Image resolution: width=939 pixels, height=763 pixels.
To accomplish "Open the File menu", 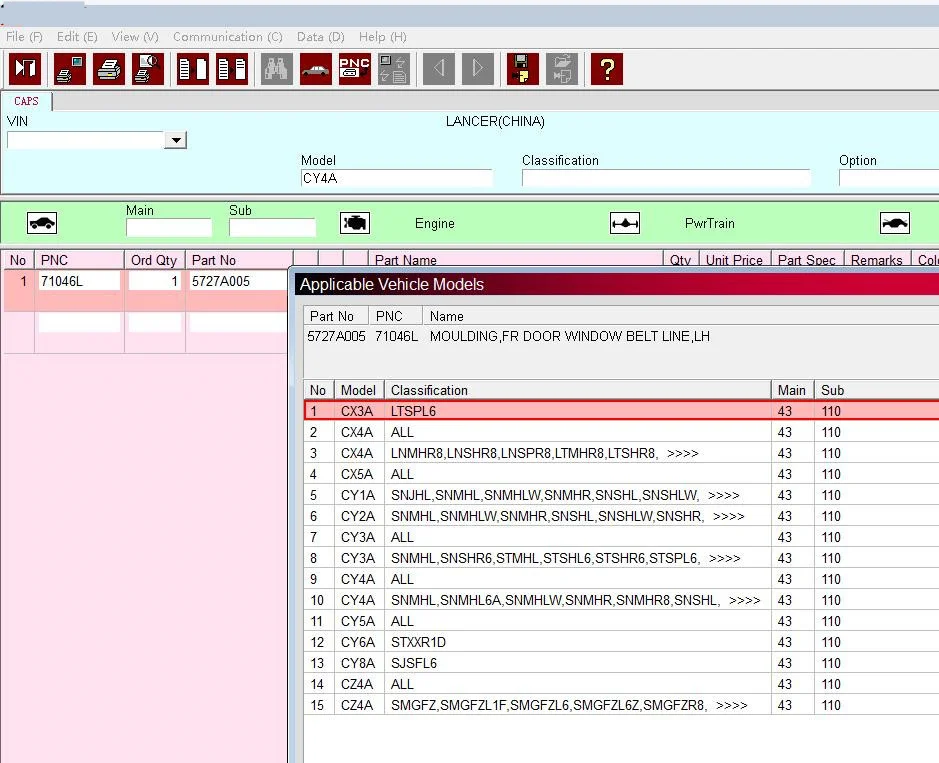I will click(x=24, y=37).
